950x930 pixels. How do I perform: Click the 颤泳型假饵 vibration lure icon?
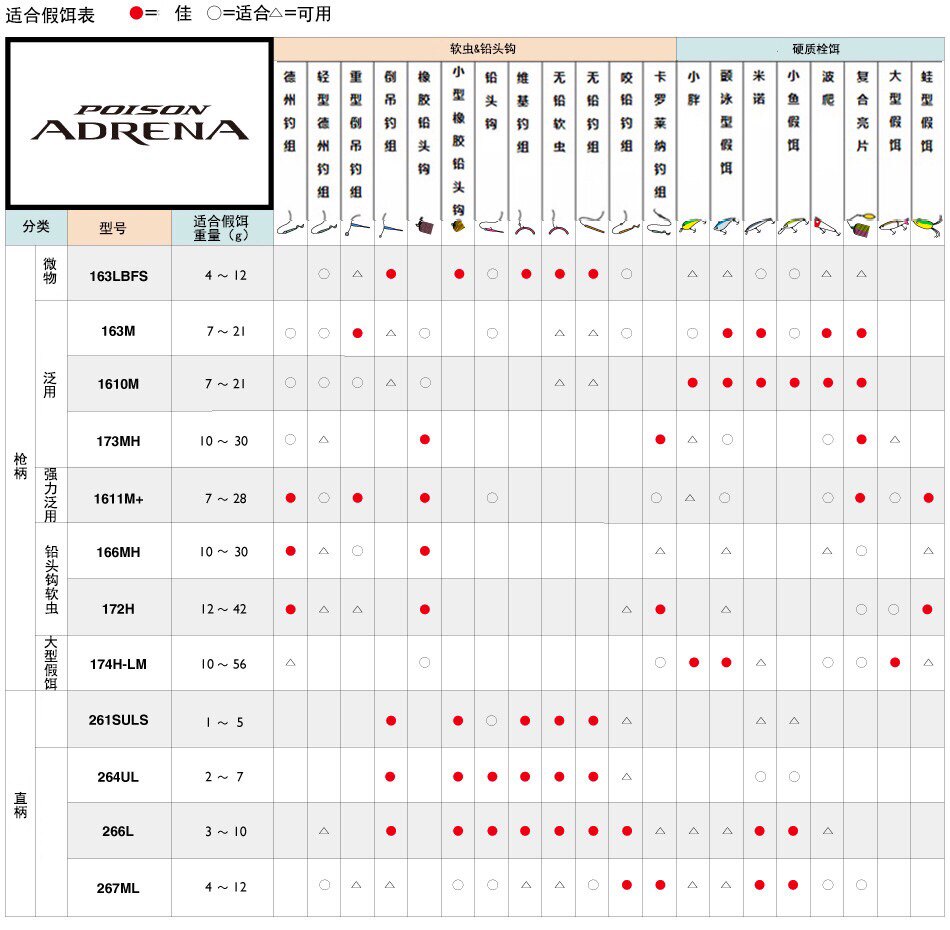coord(726,225)
